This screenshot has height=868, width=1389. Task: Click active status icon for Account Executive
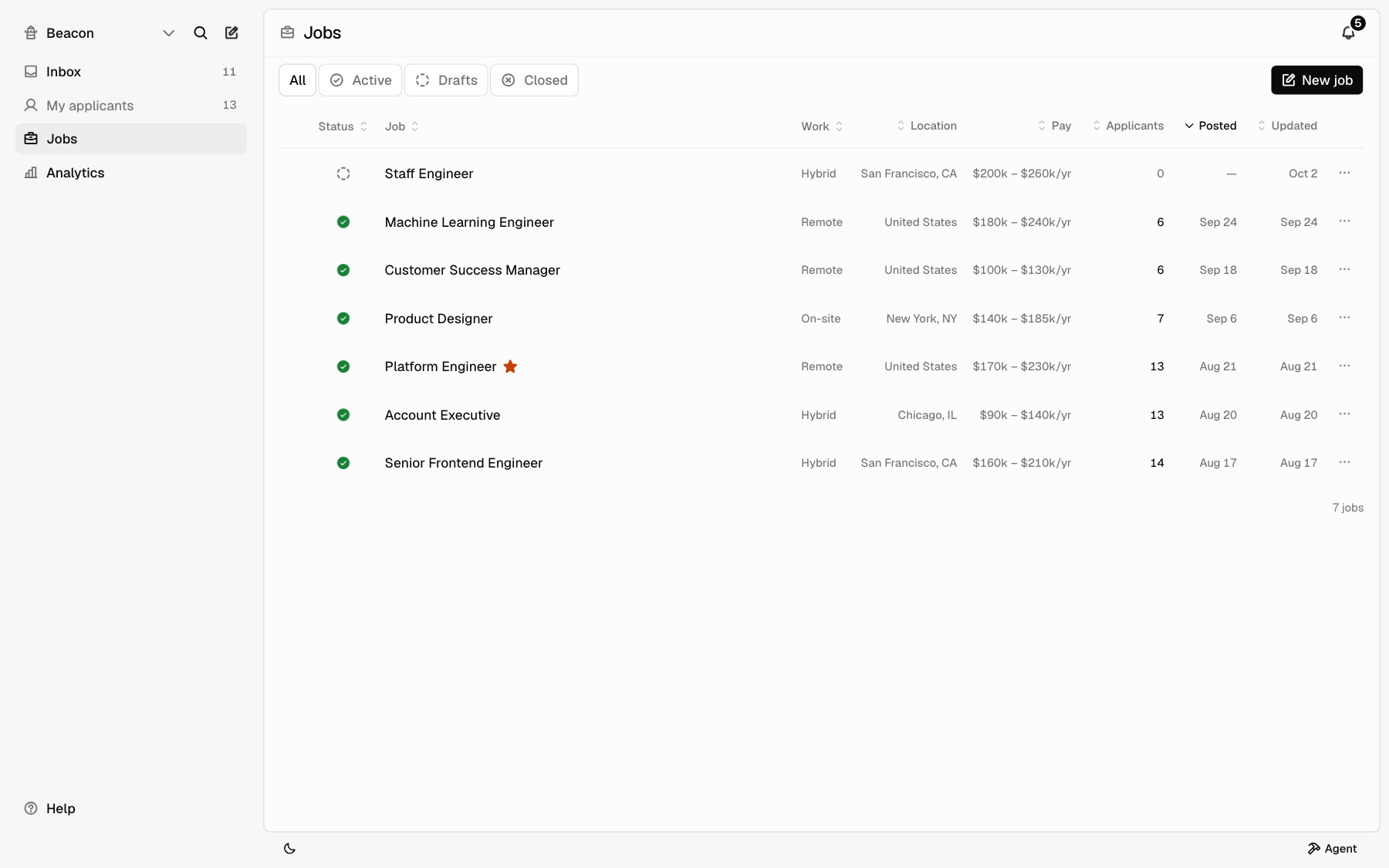[x=343, y=415]
